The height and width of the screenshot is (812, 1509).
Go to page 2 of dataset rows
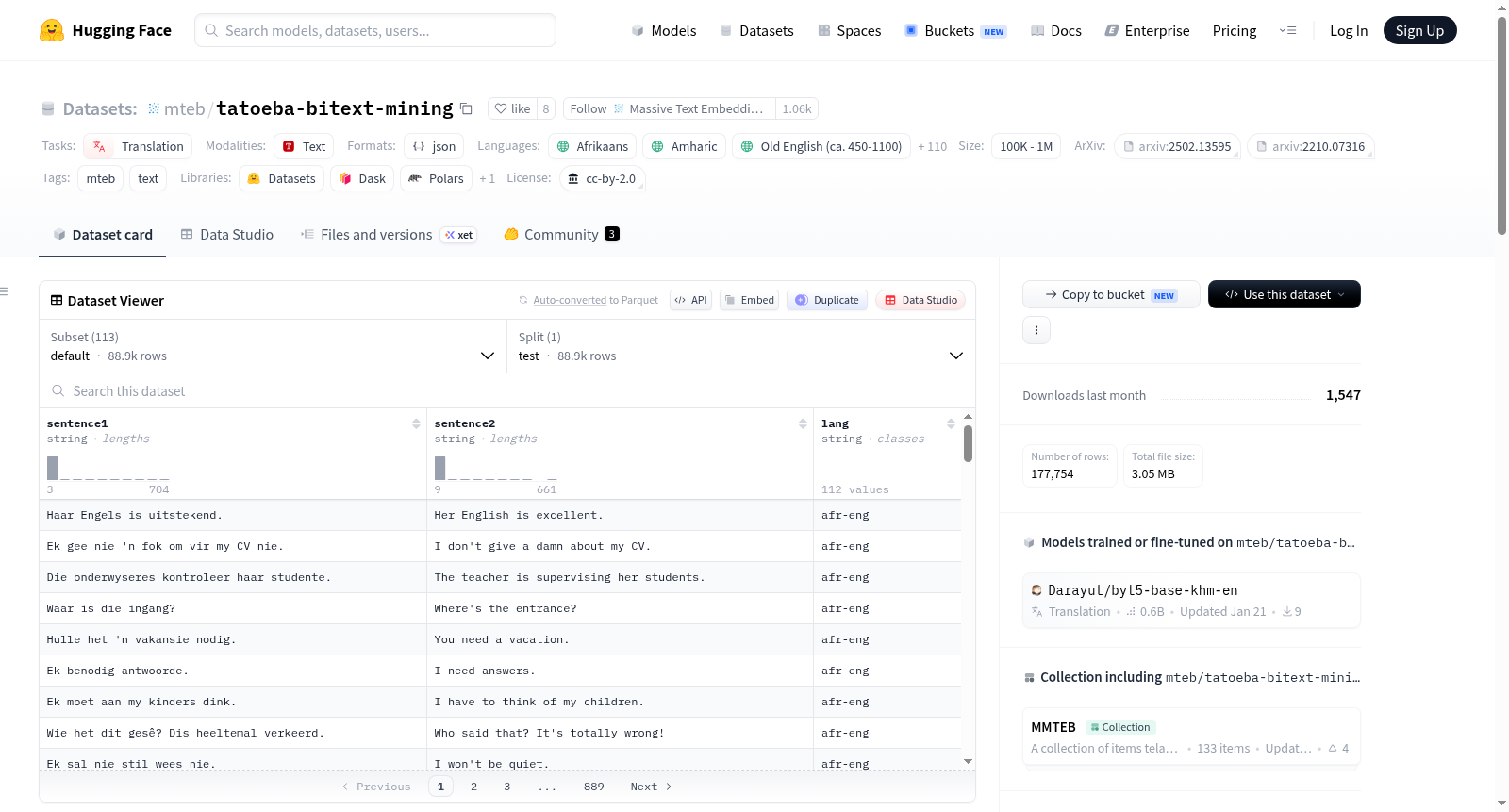click(473, 787)
